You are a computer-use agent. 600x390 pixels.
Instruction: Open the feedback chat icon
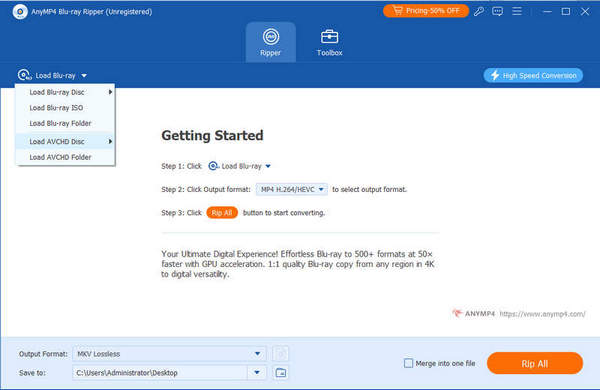(497, 11)
